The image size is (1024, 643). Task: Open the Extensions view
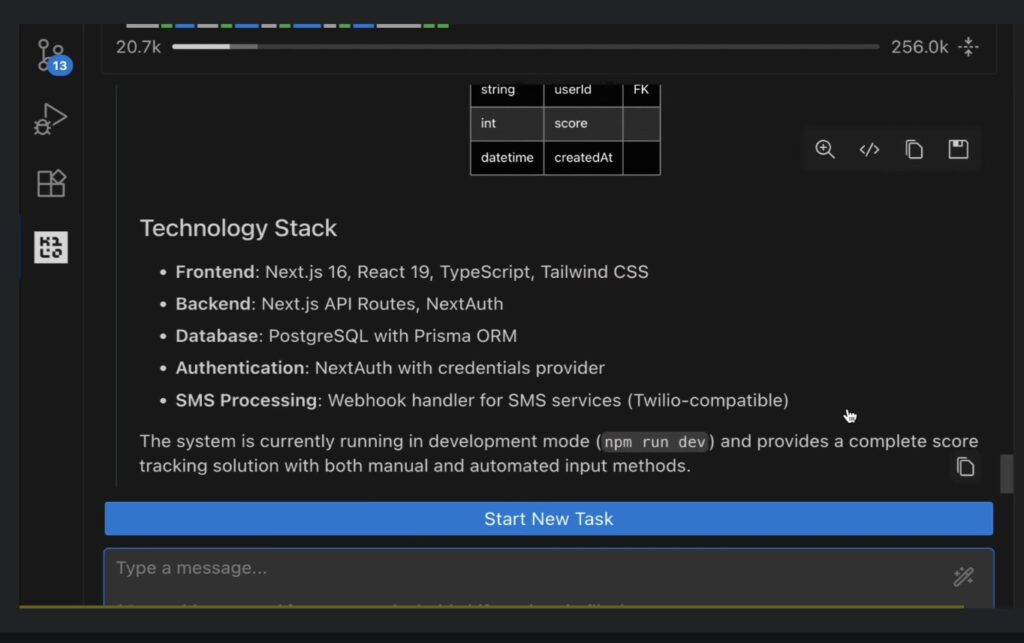pyautogui.click(x=50, y=183)
